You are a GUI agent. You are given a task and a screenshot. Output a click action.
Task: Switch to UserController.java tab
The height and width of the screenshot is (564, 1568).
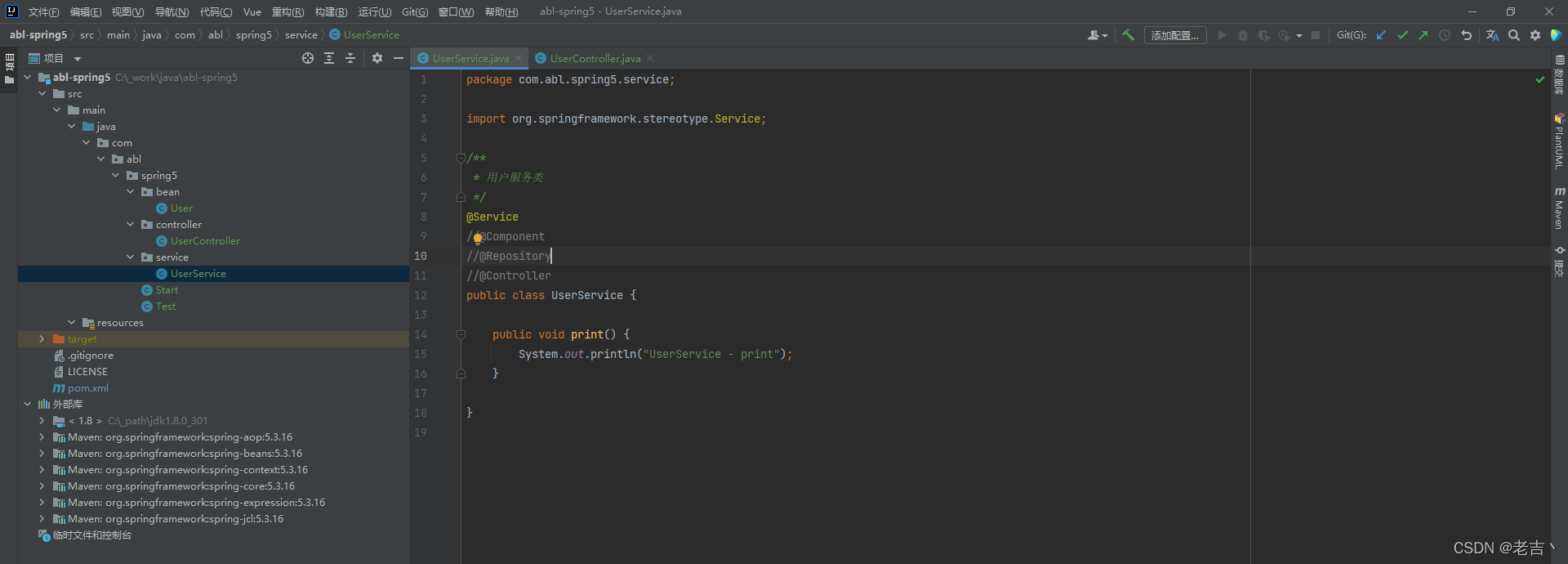595,58
